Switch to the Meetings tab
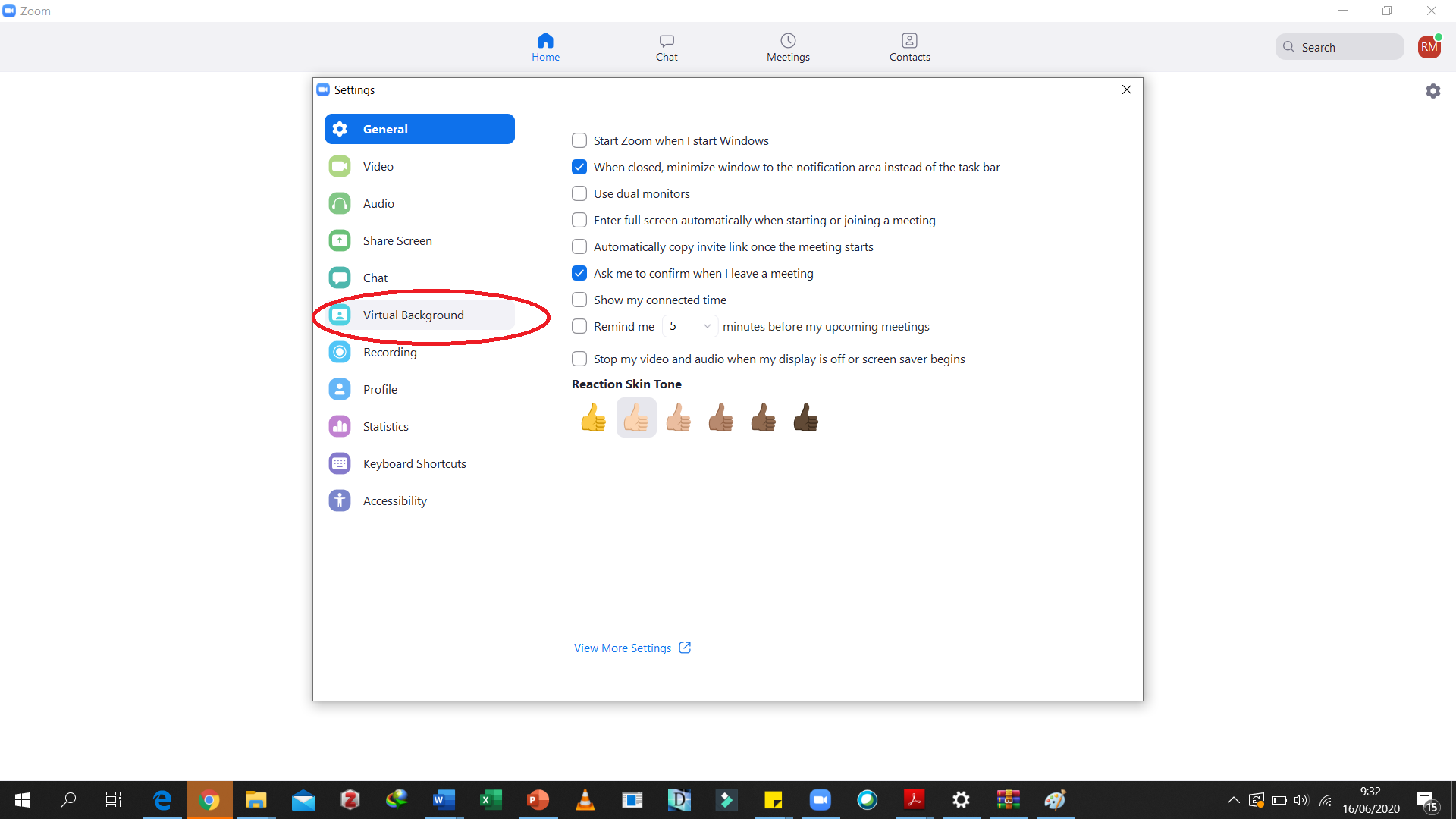The image size is (1456, 819). [788, 47]
